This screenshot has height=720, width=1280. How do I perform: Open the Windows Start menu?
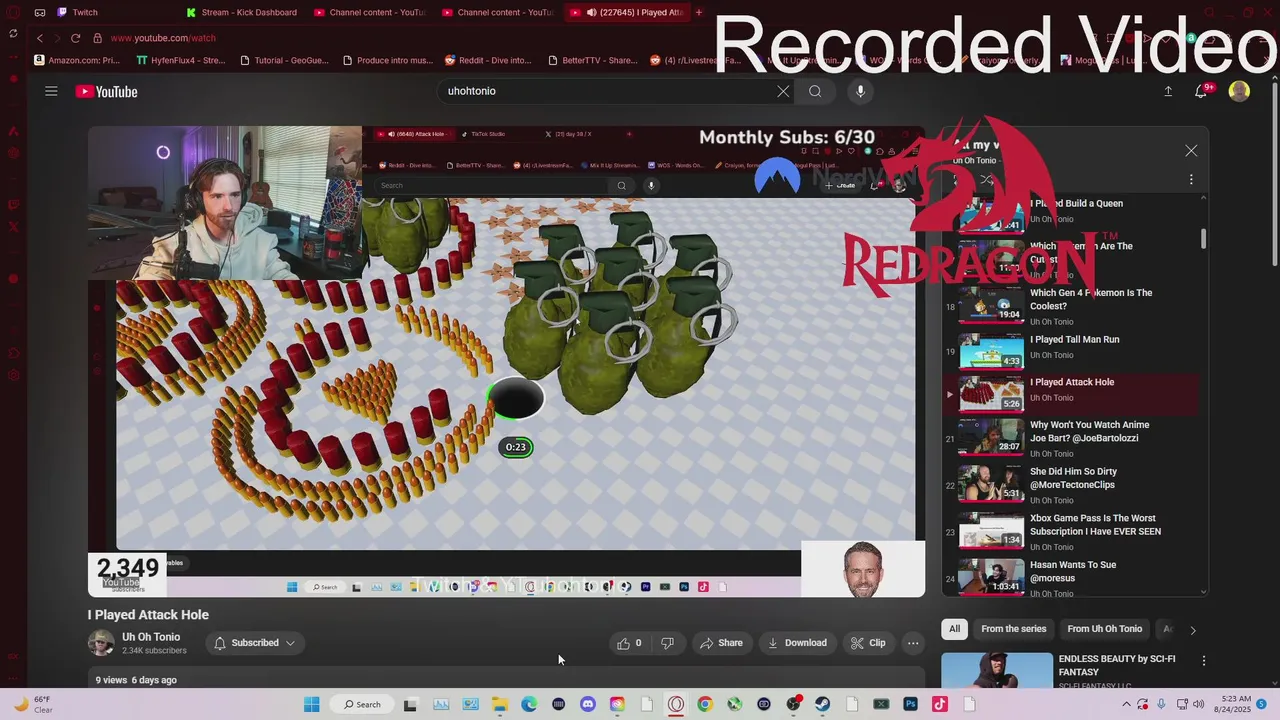click(311, 704)
